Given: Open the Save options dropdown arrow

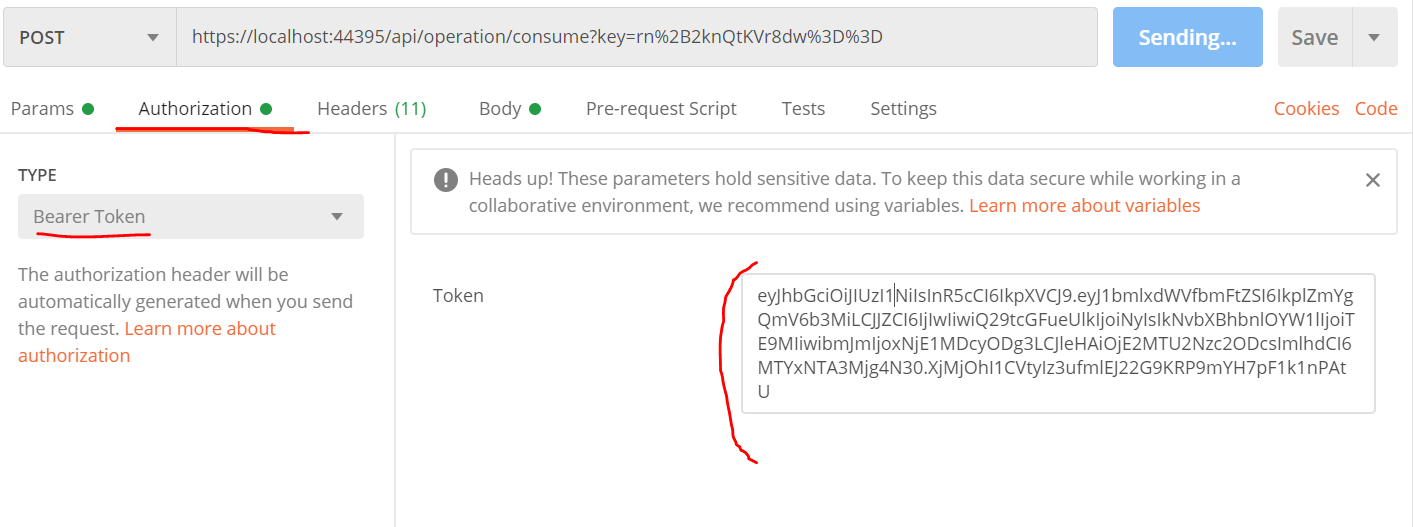Looking at the screenshot, I should coord(1374,38).
